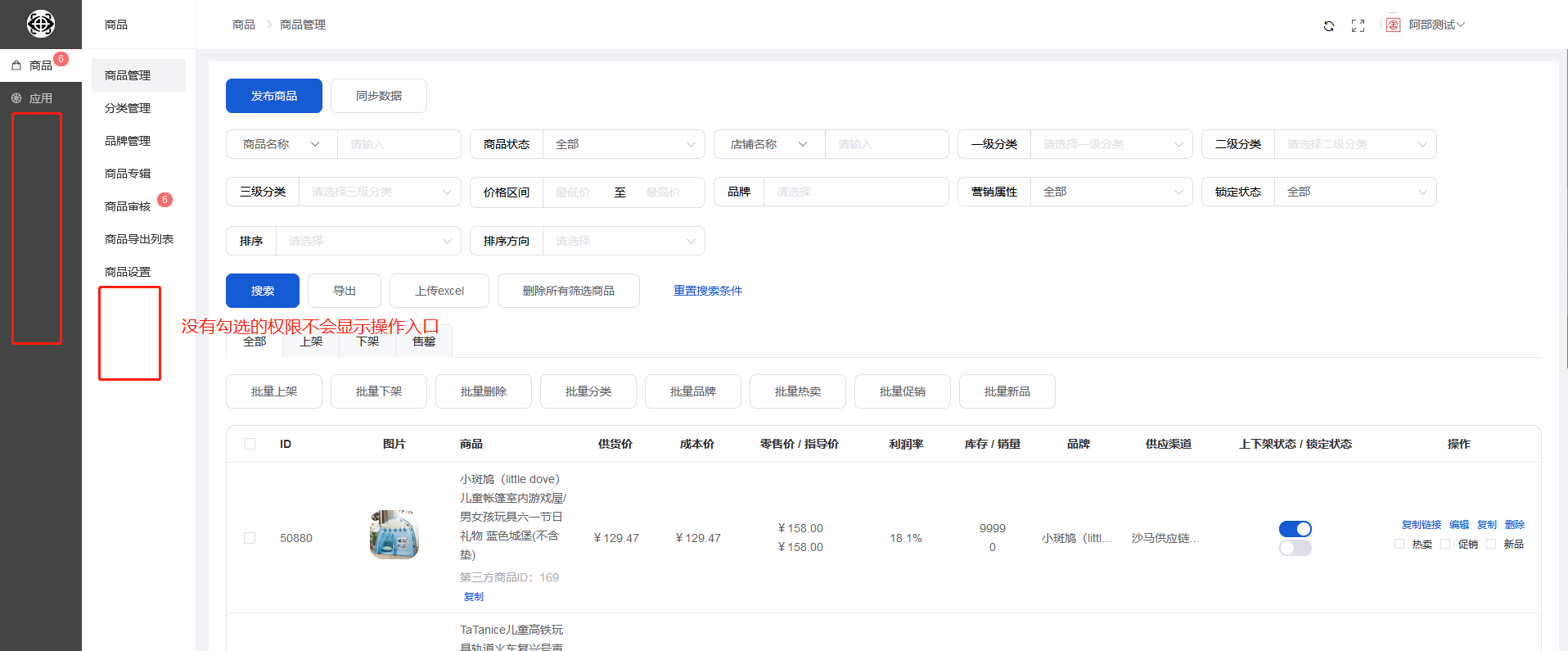The image size is (1568, 651).
Task: Open the 排序方向 dropdown
Action: tap(624, 241)
